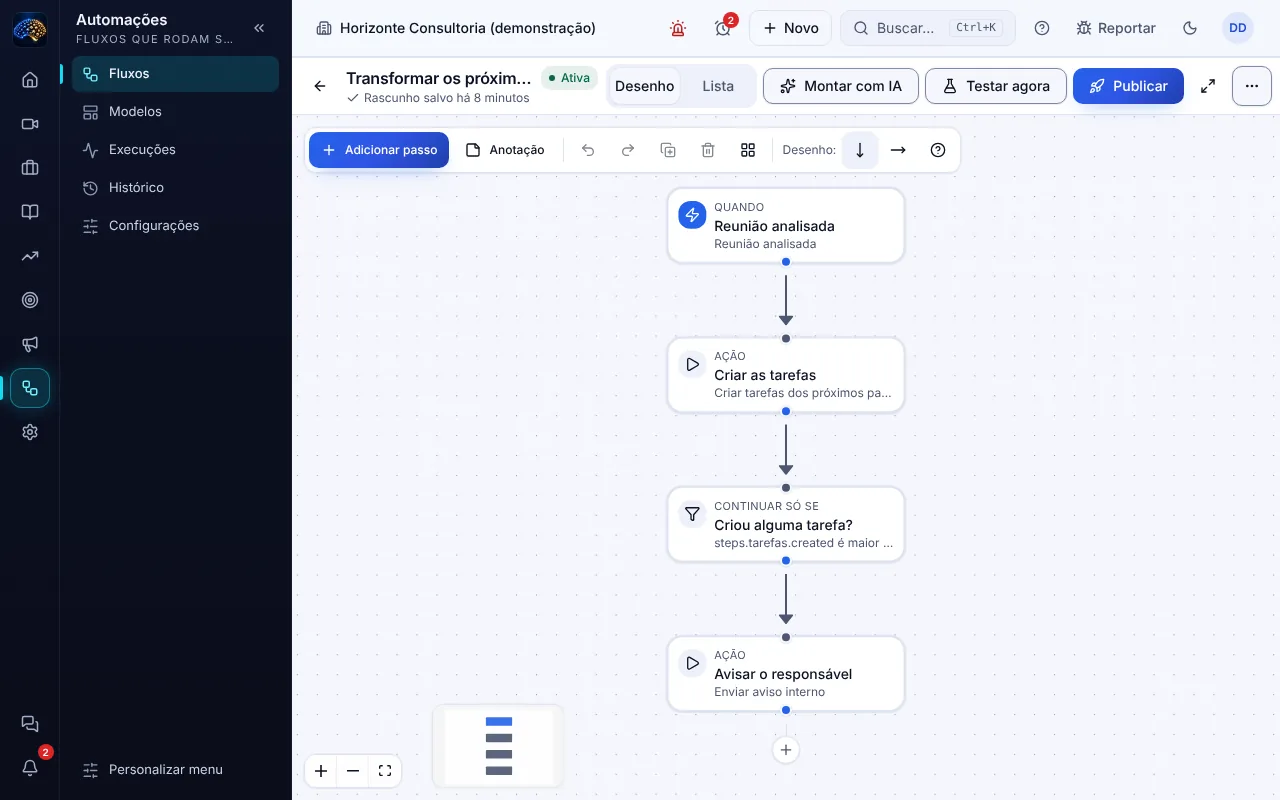Zoom out the canvas with the minus
The image size is (1280, 800).
[353, 771]
